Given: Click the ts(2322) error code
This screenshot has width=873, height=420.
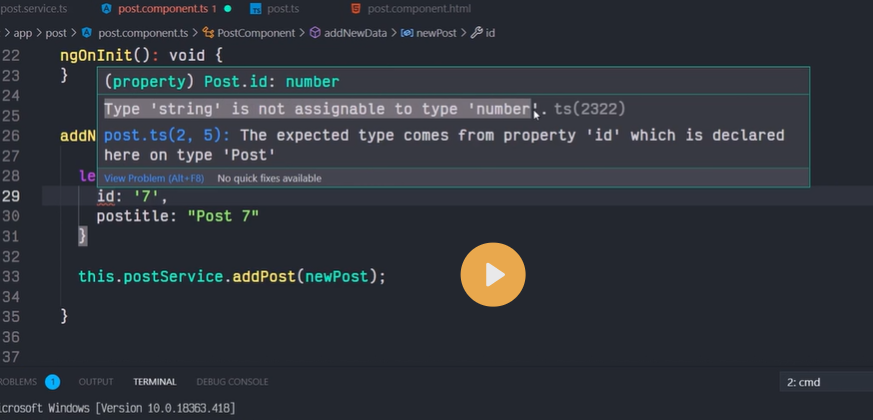Looking at the screenshot, I should tap(590, 109).
